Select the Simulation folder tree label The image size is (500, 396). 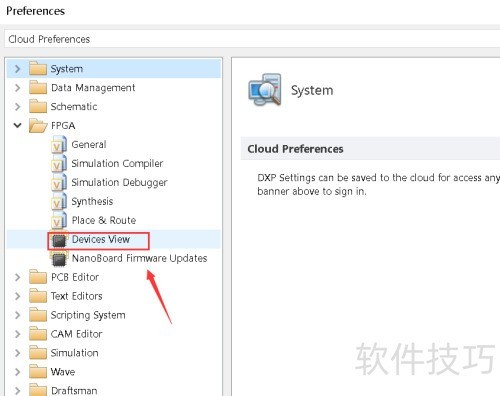[74, 353]
